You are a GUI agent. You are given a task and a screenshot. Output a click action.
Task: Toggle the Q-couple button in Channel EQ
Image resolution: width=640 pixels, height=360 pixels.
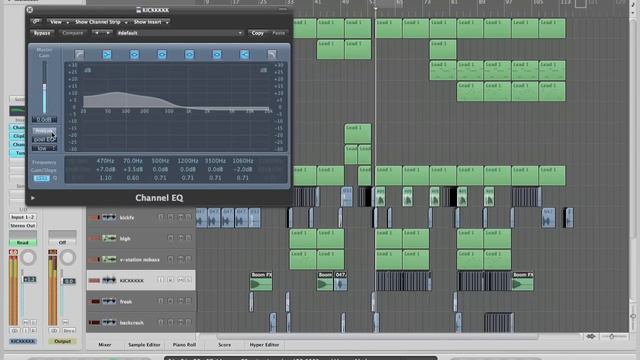click(x=41, y=178)
